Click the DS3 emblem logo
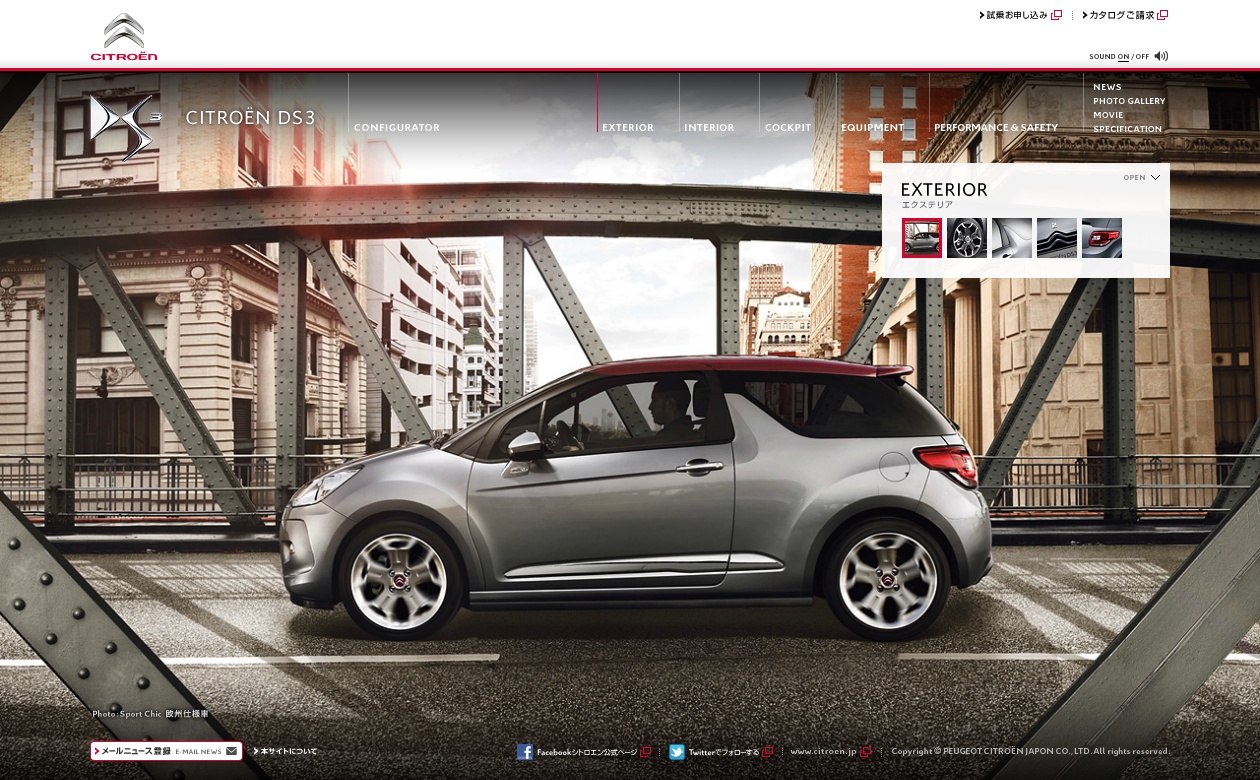1260x780 pixels. pyautogui.click(x=124, y=128)
